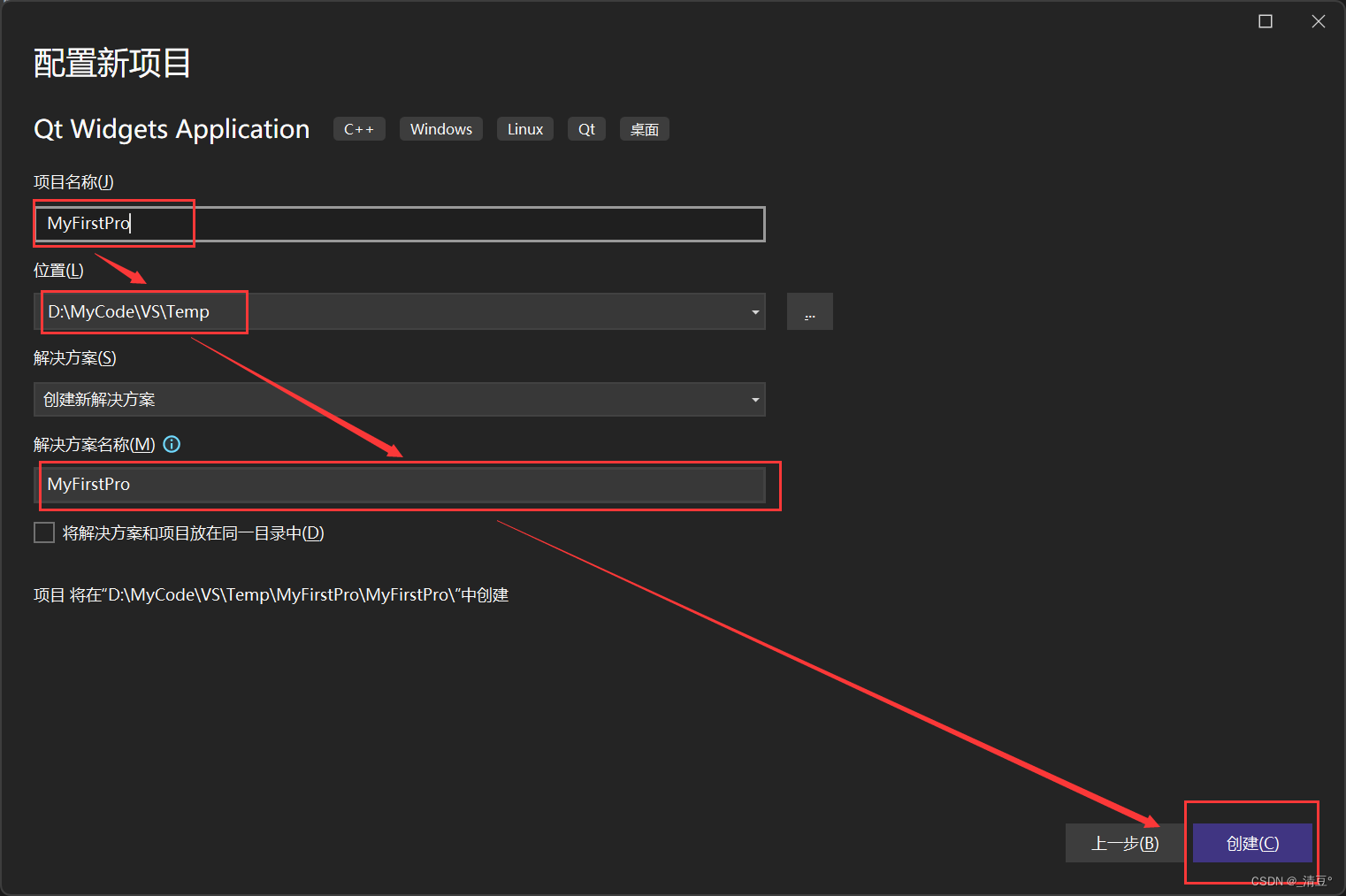Click the 项目名称(J) label
The height and width of the screenshot is (896, 1346).
[73, 182]
